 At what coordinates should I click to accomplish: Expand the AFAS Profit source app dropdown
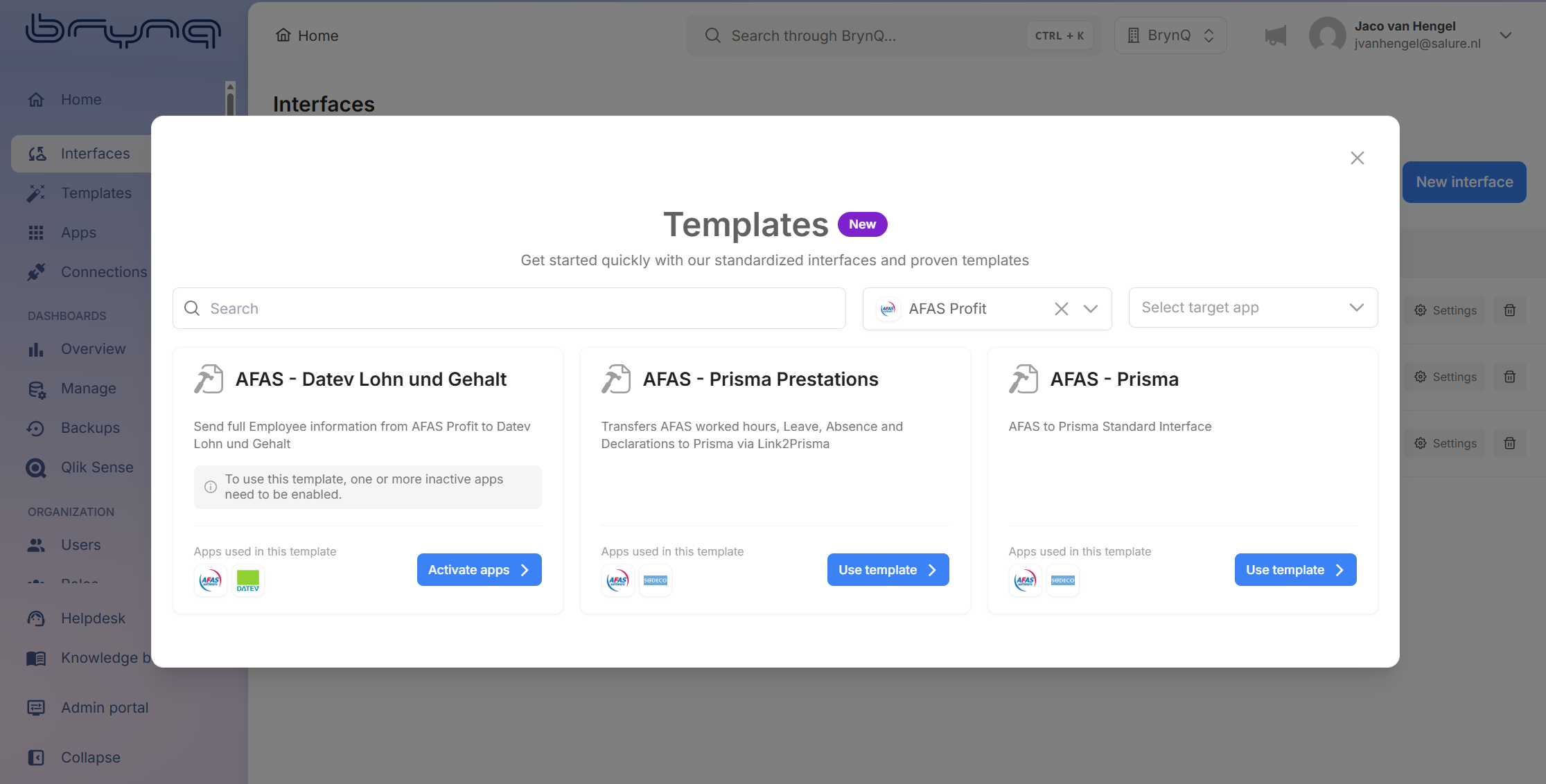[1091, 309]
